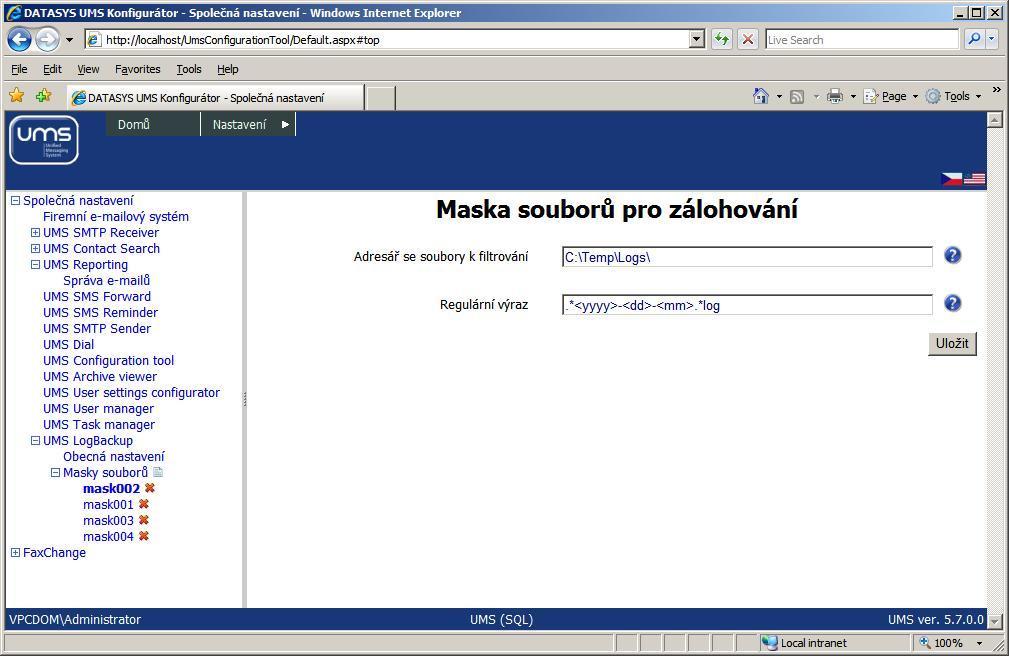Open UMS SMS Forward settings
The width and height of the screenshot is (1009, 656).
pyautogui.click(x=97, y=296)
